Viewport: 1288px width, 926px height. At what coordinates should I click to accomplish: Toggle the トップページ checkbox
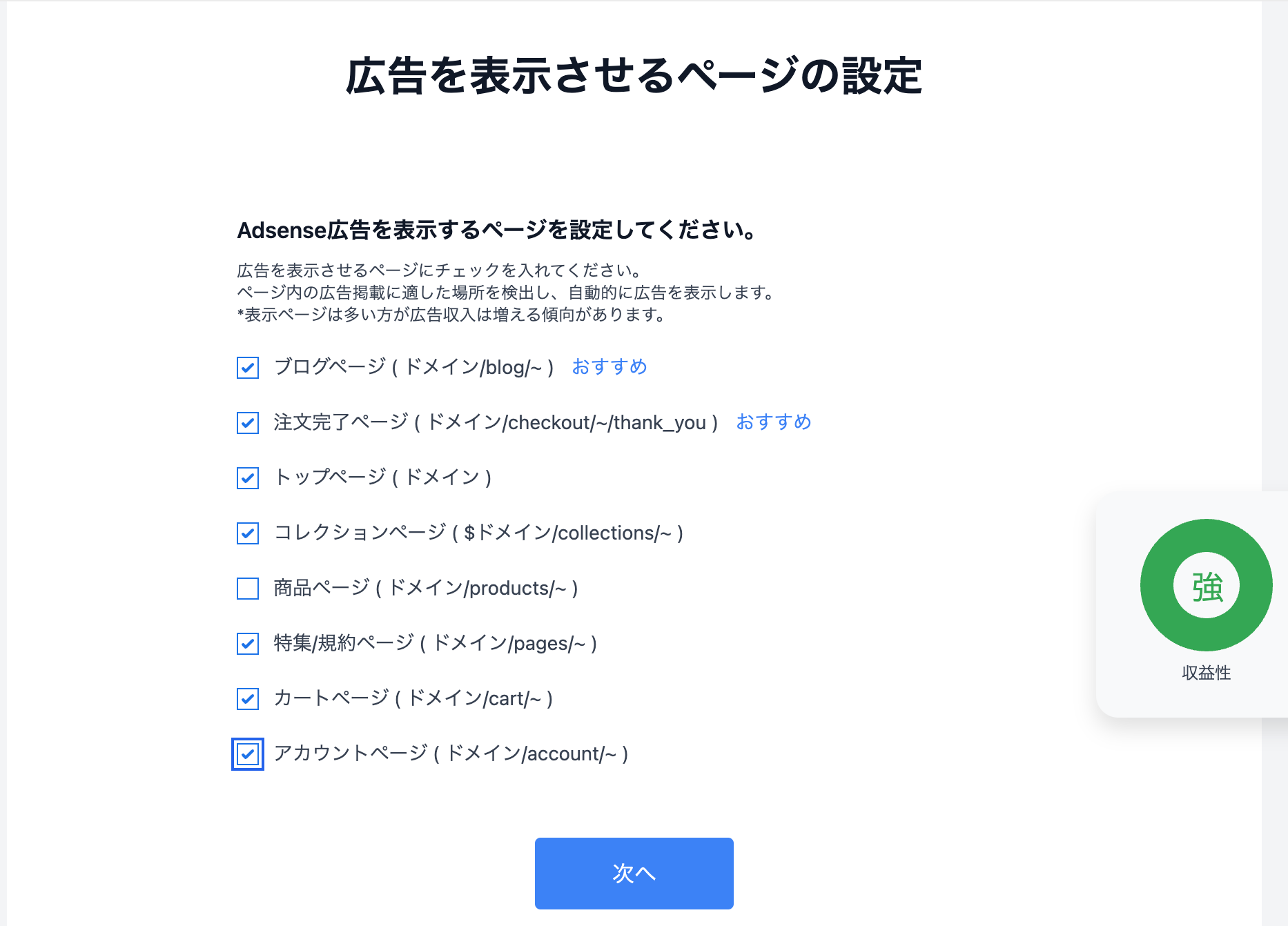pyautogui.click(x=248, y=478)
